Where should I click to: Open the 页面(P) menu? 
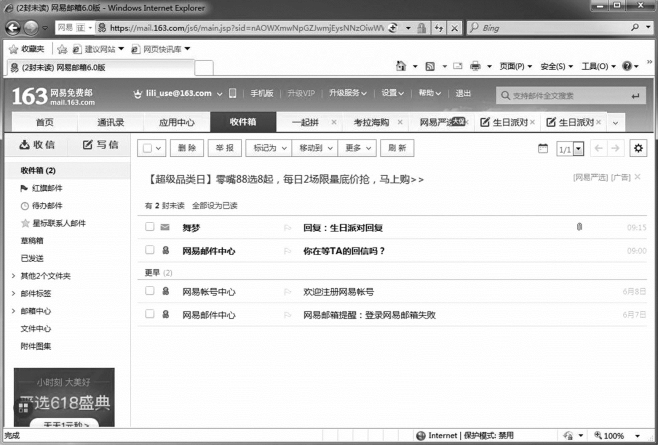click(x=515, y=66)
